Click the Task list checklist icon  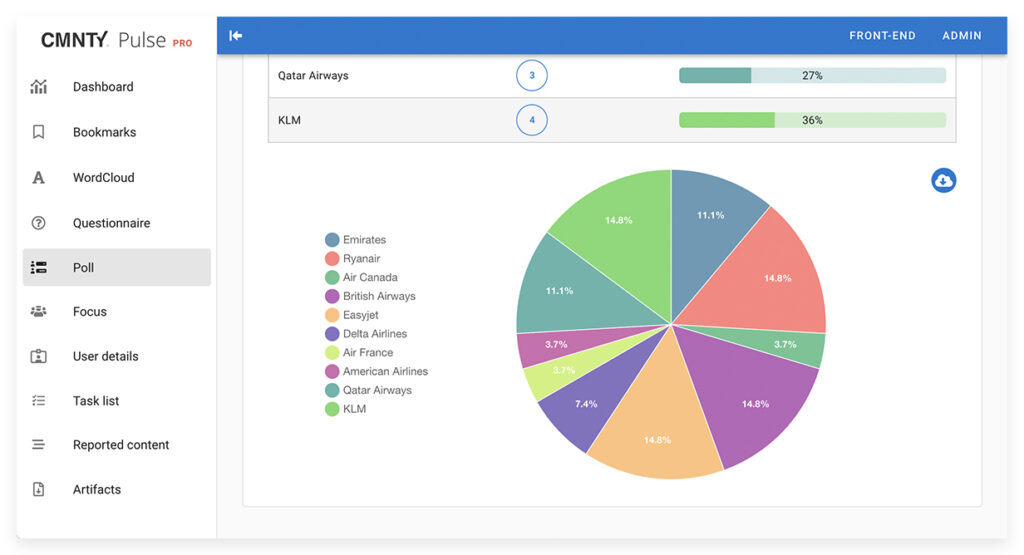tap(39, 400)
